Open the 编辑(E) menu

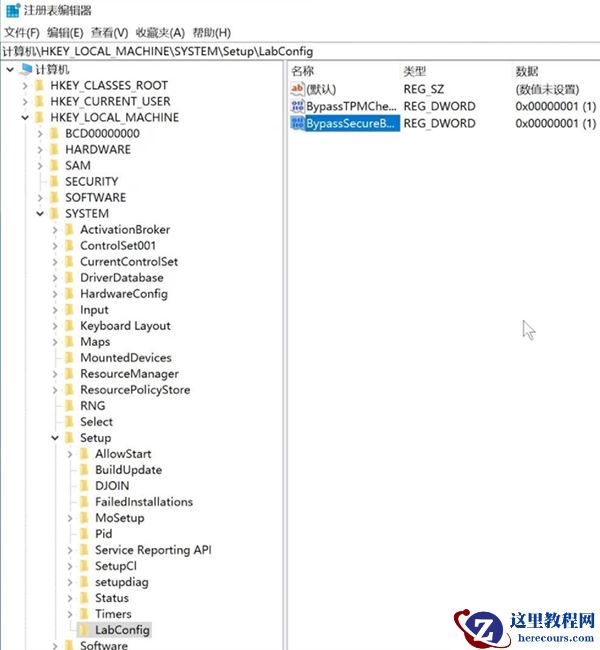click(65, 33)
